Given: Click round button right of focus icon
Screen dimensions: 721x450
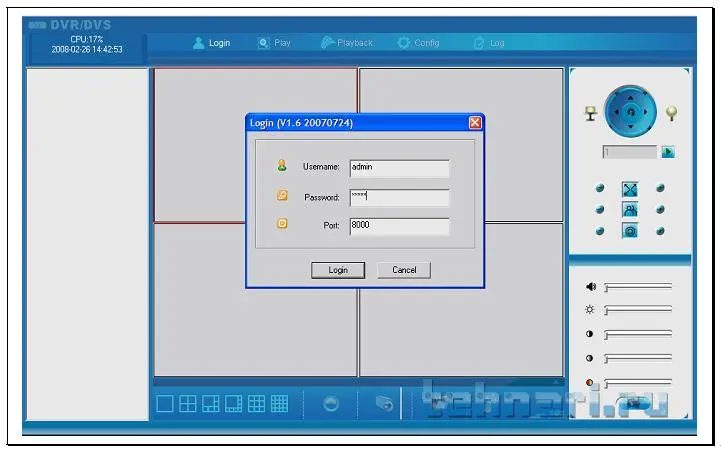Looking at the screenshot, I should tap(660, 210).
